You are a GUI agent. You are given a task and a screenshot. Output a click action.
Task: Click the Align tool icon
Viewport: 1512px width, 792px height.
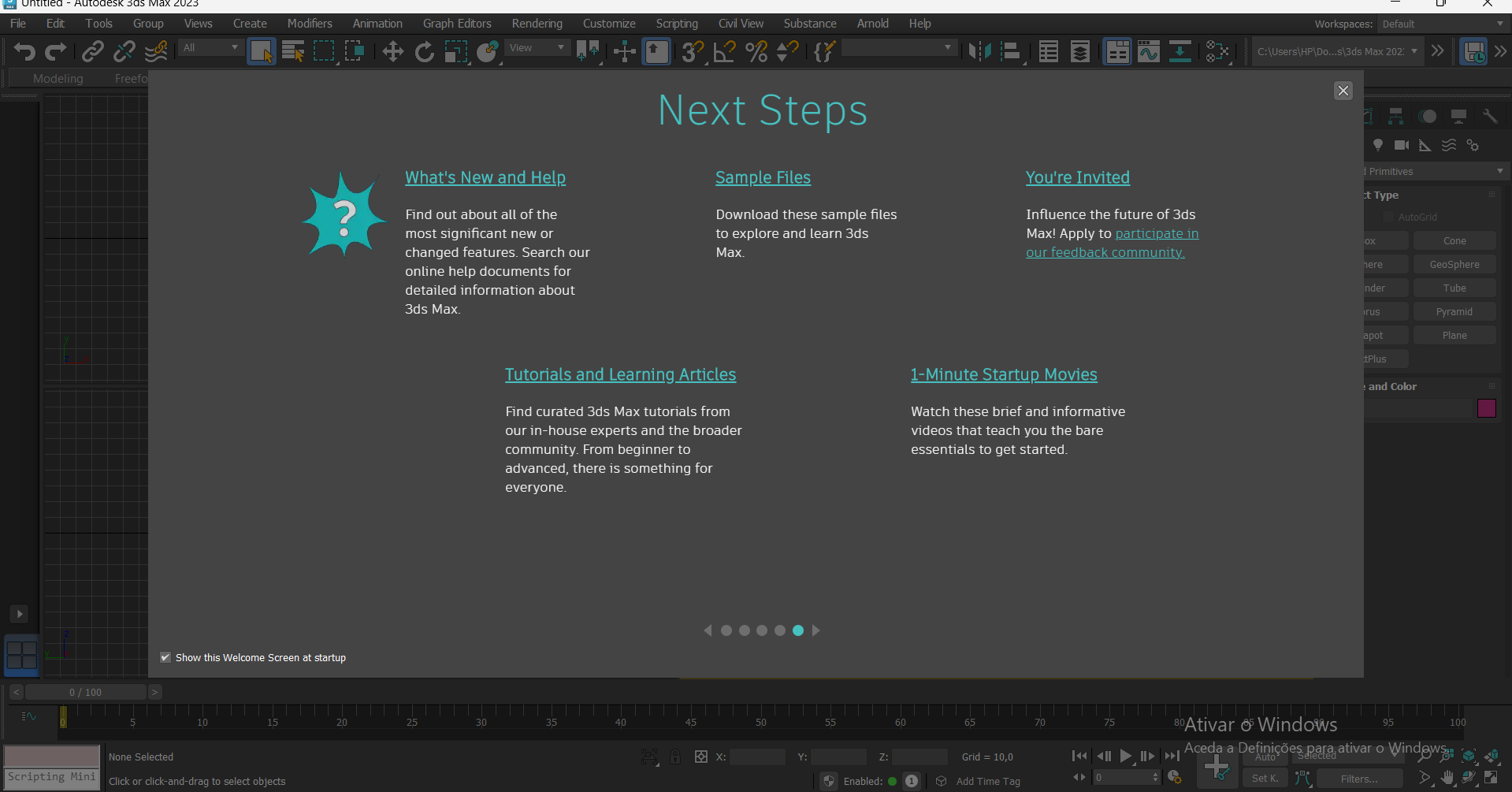(x=1011, y=52)
